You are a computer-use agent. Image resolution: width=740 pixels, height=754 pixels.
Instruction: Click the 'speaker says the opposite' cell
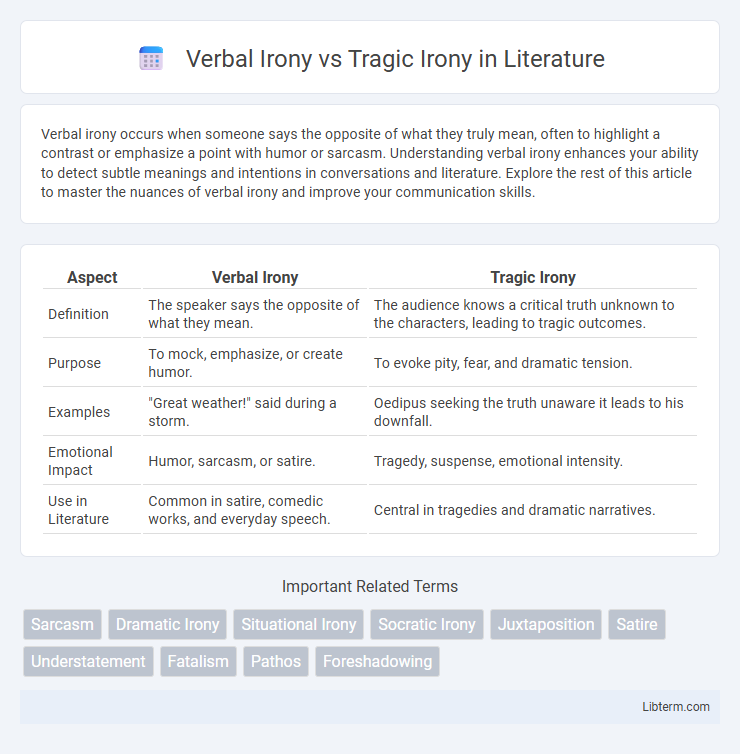(255, 314)
